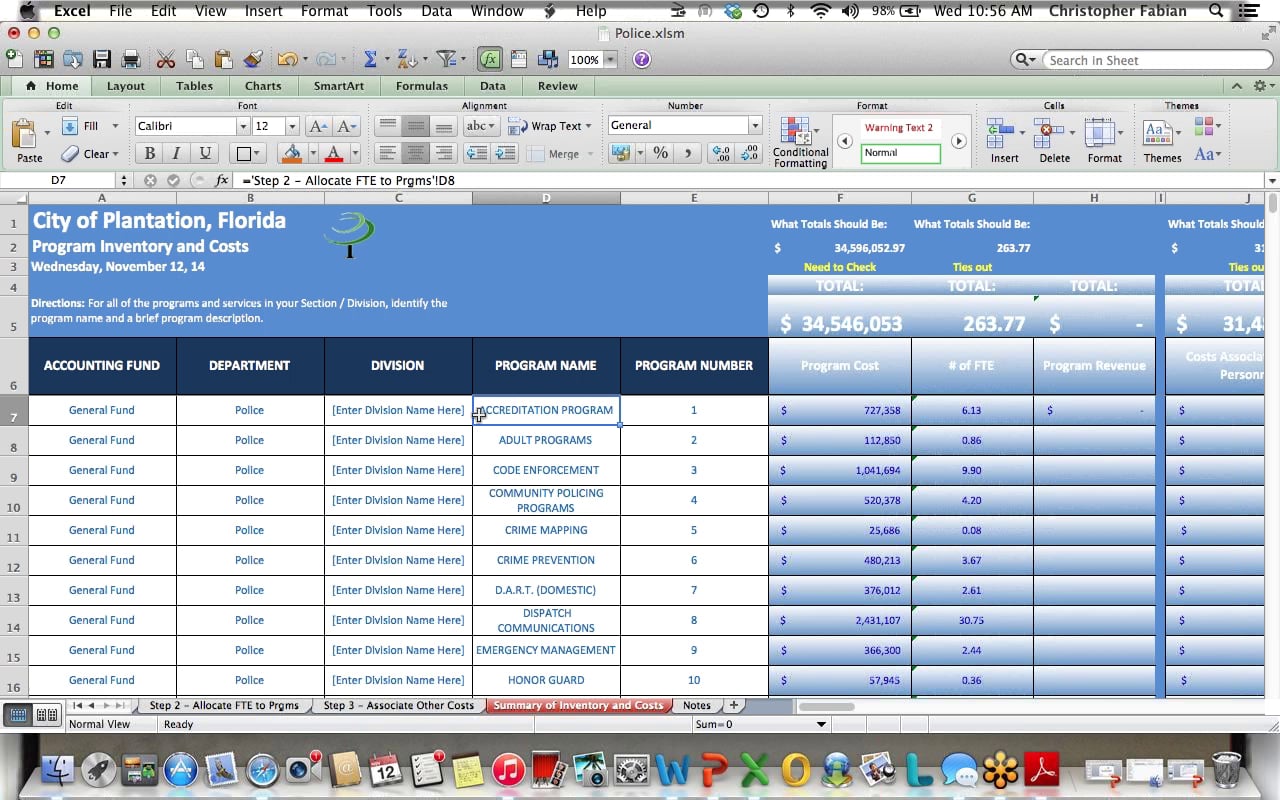This screenshot has width=1280, height=800.
Task: Switch to the Formulas ribbon tab
Action: click(x=421, y=86)
